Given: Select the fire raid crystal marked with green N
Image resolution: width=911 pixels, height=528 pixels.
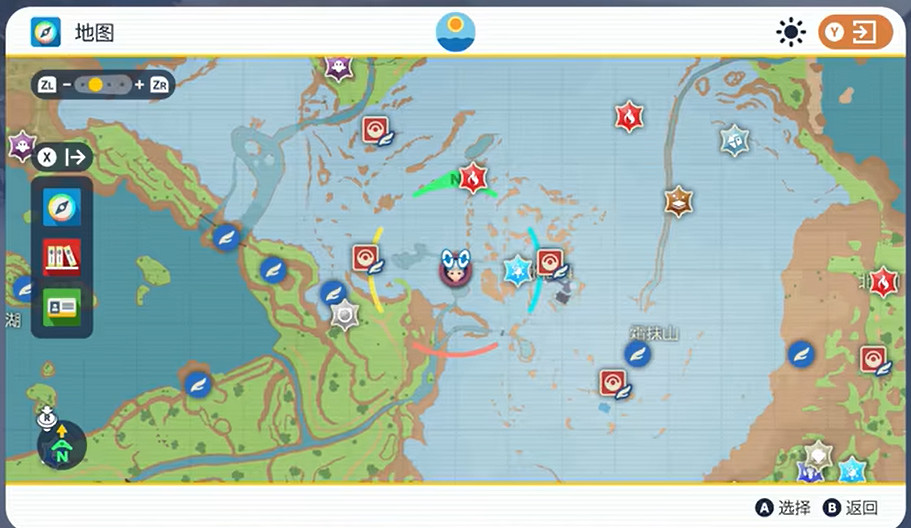Looking at the screenshot, I should click(x=473, y=179).
